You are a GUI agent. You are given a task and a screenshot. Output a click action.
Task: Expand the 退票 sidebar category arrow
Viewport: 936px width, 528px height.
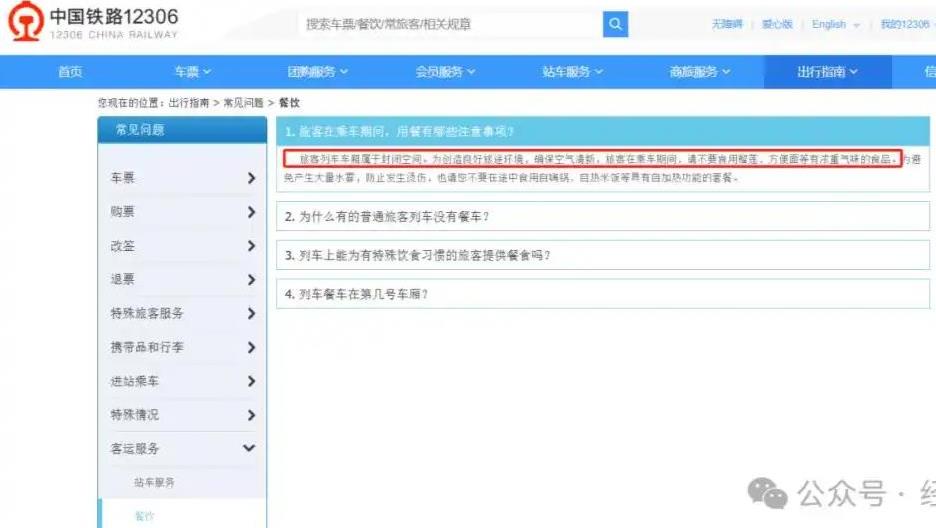point(250,280)
